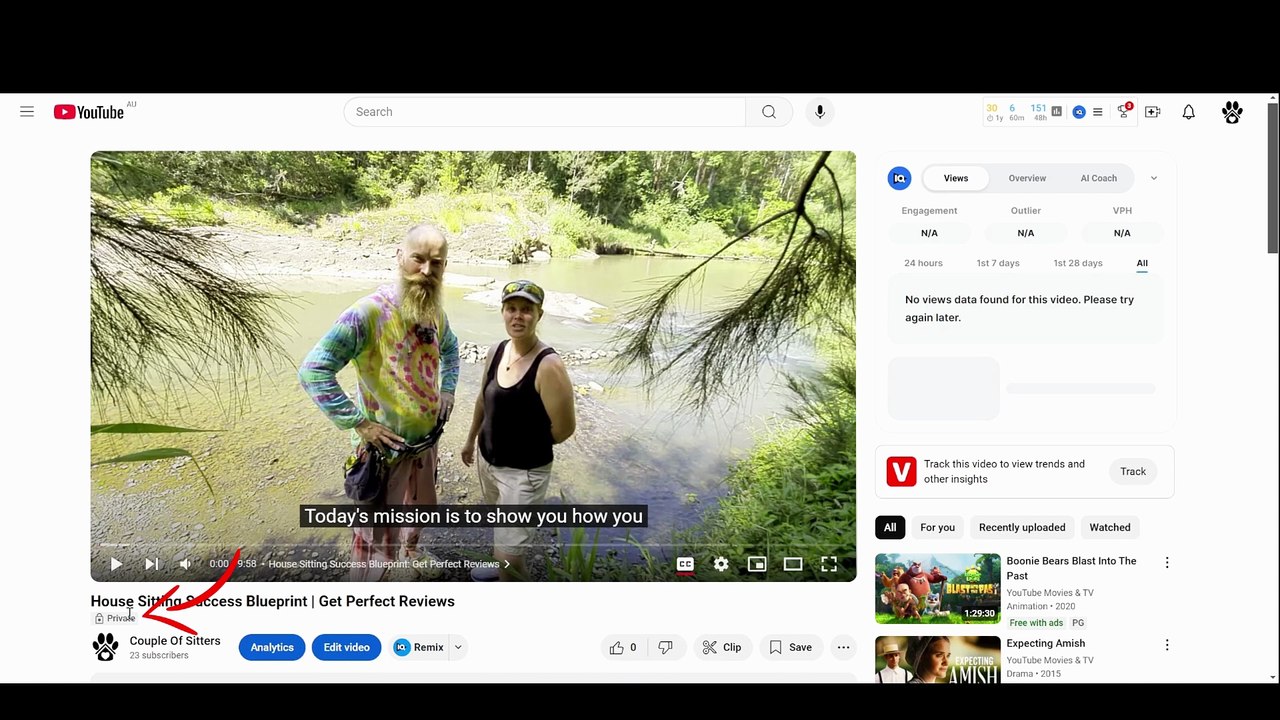Enable miniplayer mode icon
Viewport: 1280px width, 720px height.
click(757, 564)
